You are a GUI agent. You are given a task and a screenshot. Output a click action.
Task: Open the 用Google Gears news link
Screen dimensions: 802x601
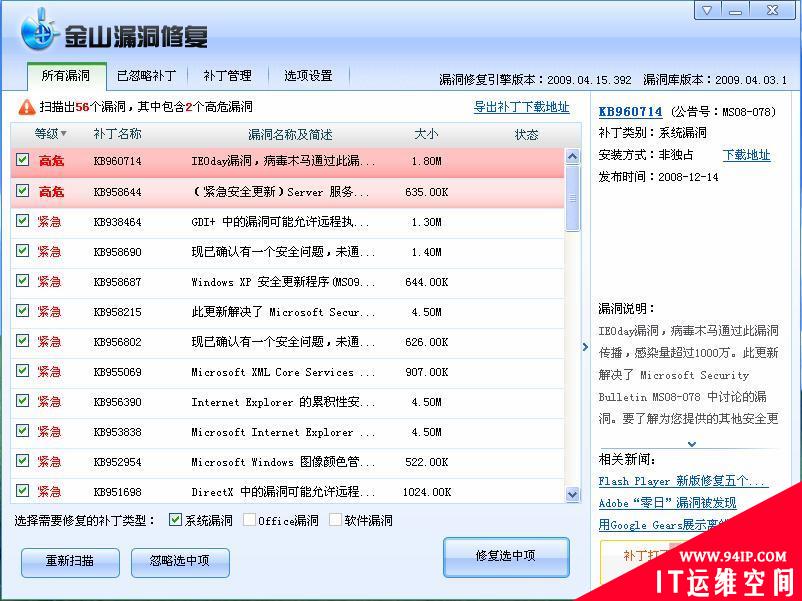coord(663,525)
